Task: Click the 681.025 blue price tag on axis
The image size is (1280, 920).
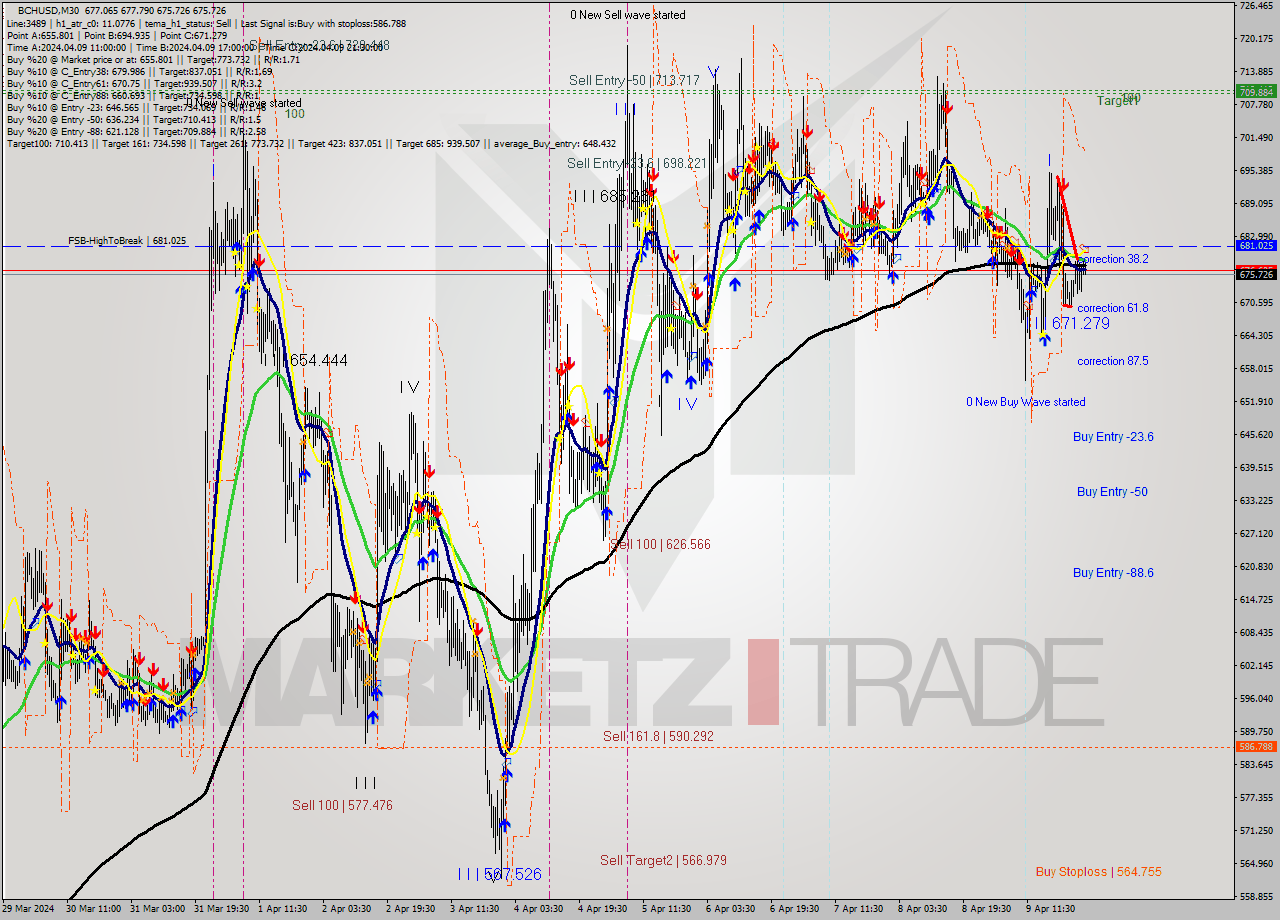Action: point(1256,245)
